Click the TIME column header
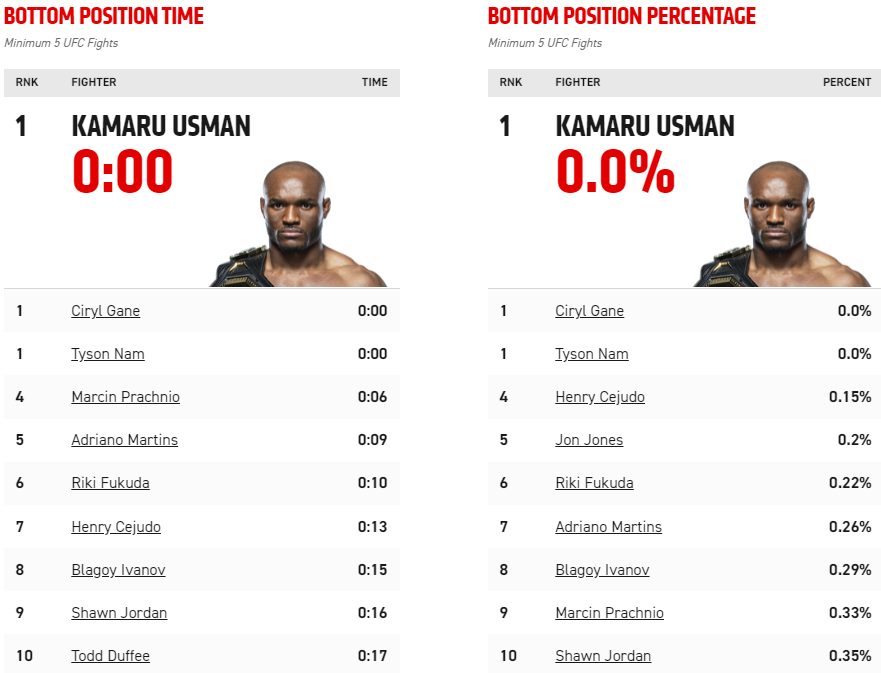 click(x=375, y=82)
